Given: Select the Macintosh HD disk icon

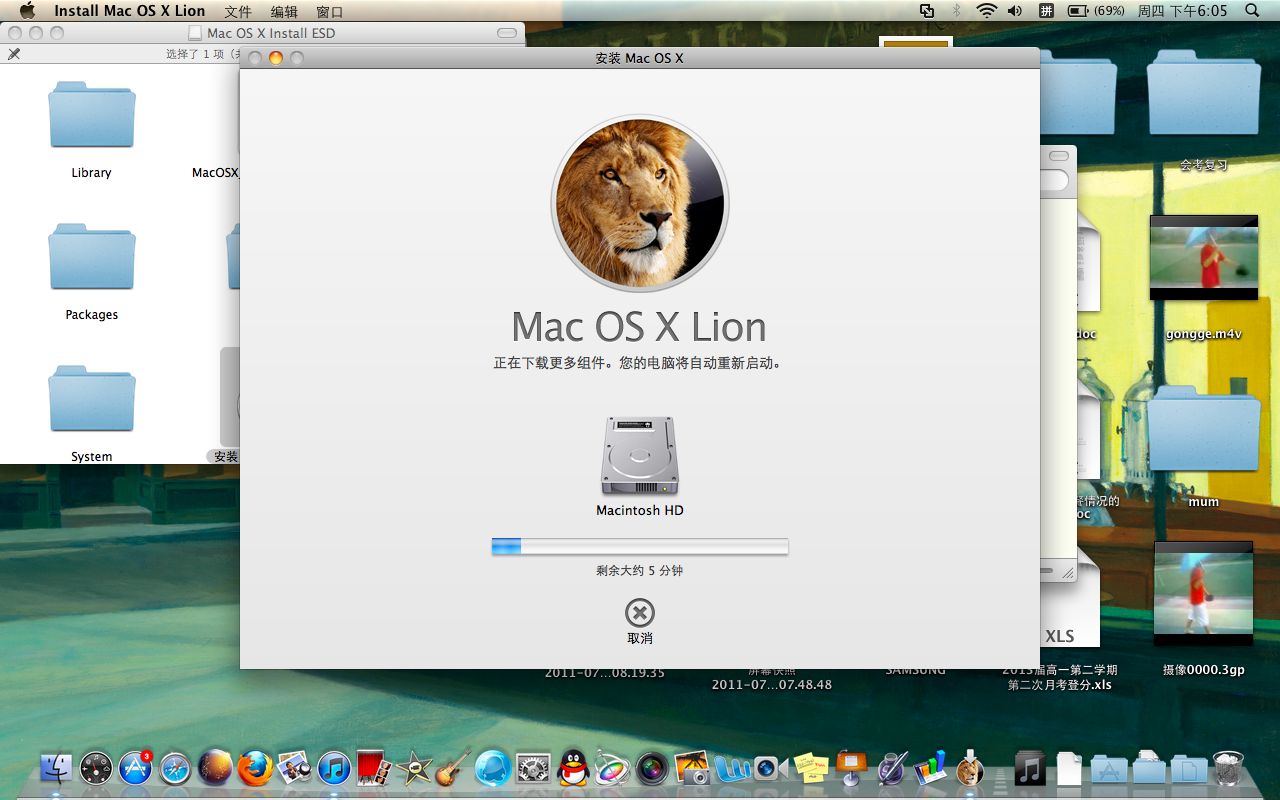Looking at the screenshot, I should point(640,456).
